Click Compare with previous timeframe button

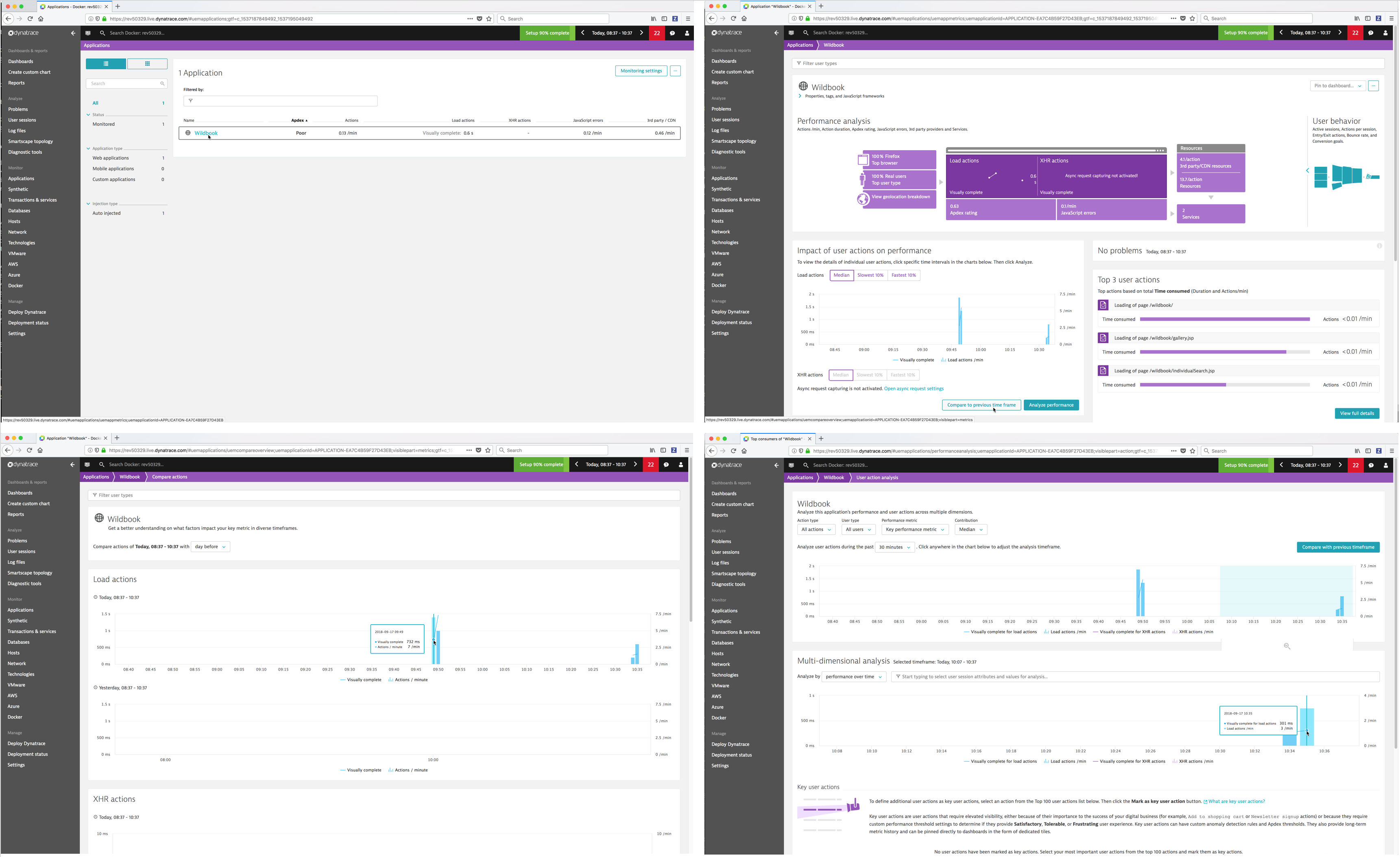(1338, 547)
